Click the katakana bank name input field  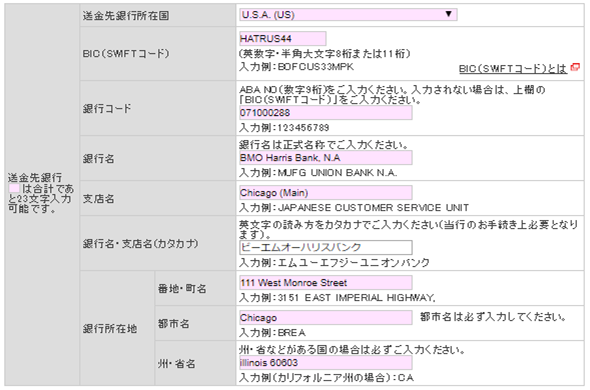coord(325,247)
